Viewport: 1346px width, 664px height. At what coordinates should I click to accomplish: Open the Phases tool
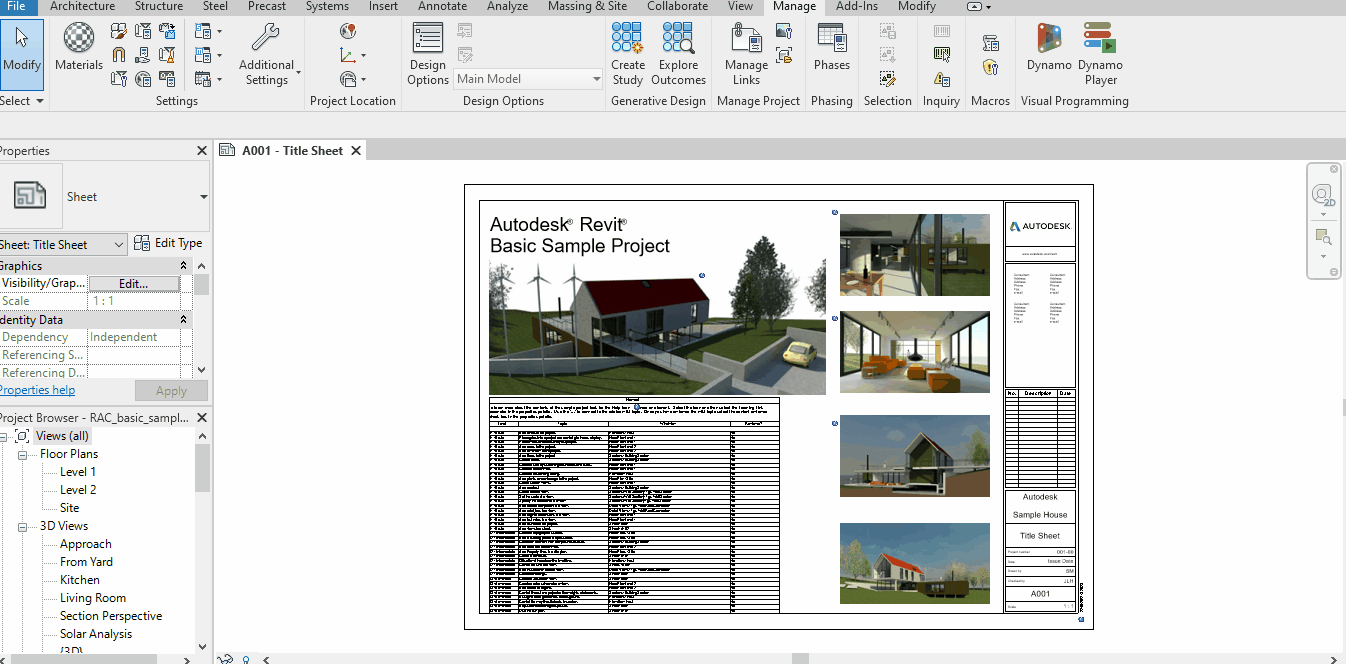[x=831, y=46]
